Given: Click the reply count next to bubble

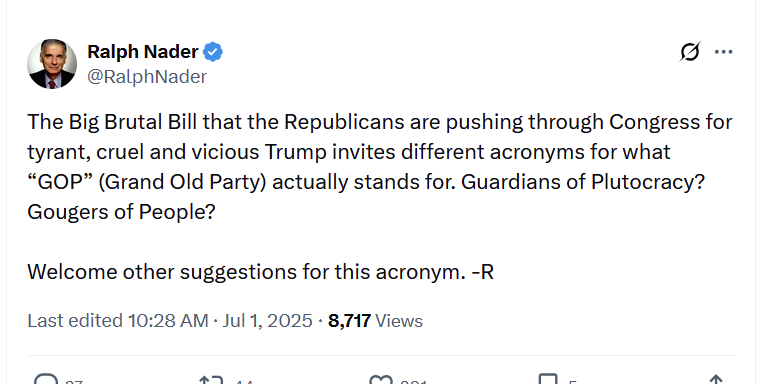Looking at the screenshot, I should 74,382.
